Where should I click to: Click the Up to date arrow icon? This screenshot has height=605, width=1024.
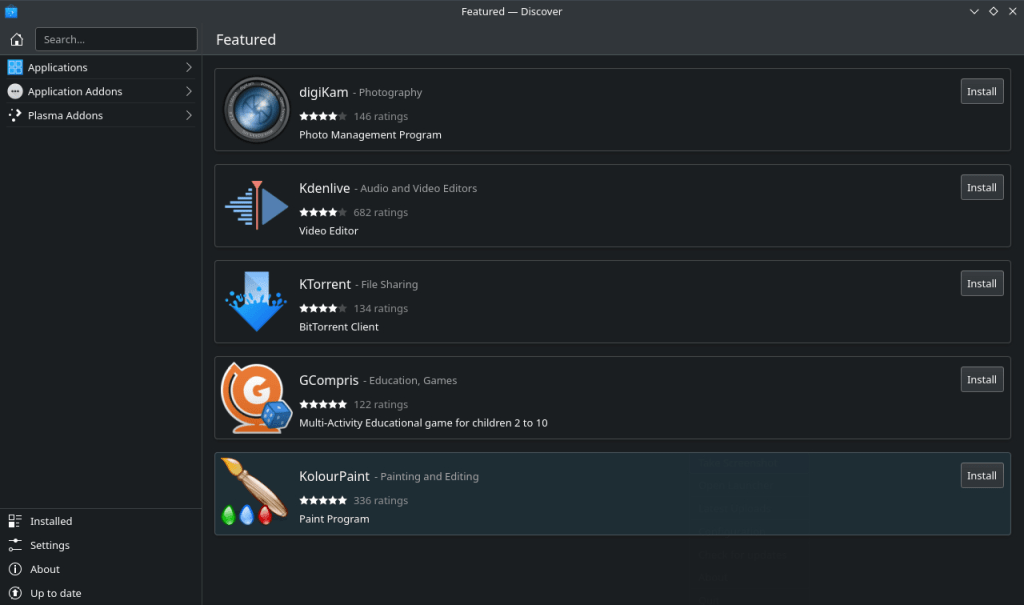[15, 593]
